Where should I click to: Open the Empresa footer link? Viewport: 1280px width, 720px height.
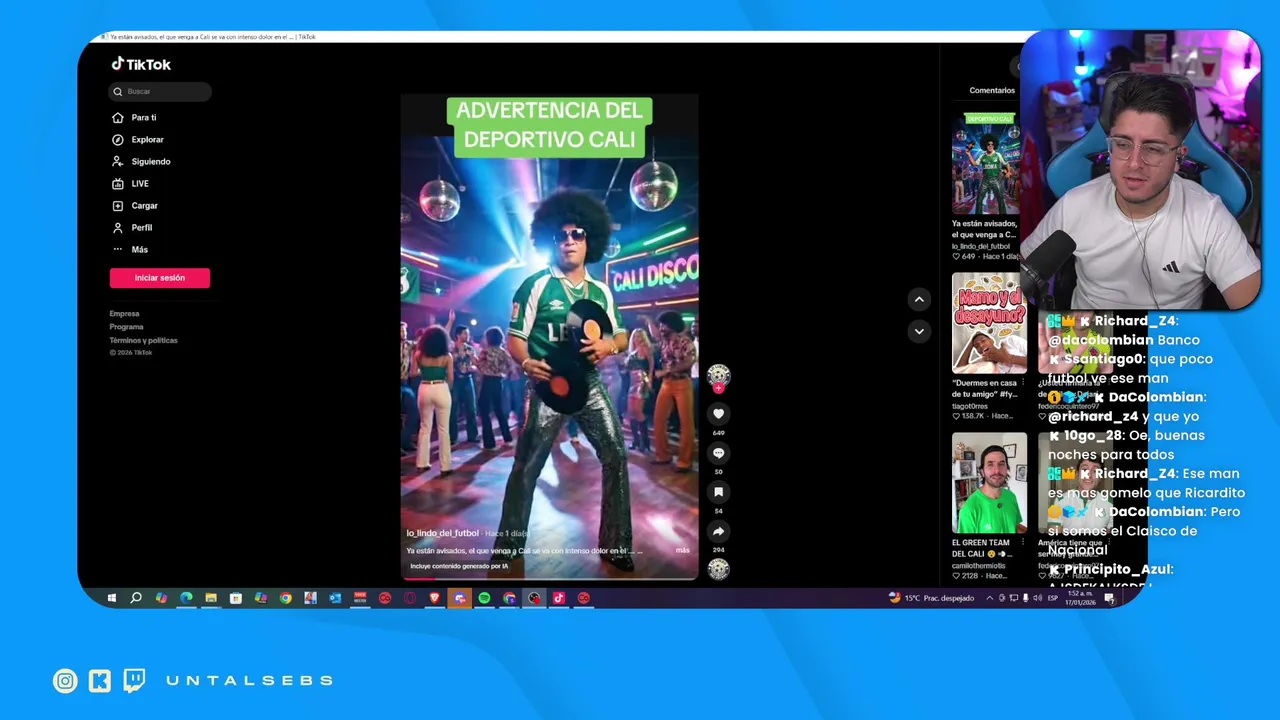pos(124,314)
